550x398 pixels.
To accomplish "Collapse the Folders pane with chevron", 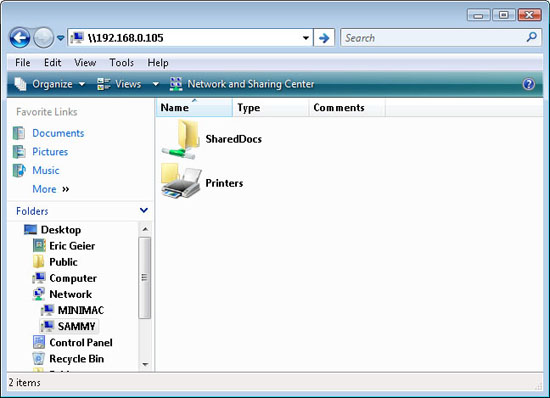I will tap(144, 210).
